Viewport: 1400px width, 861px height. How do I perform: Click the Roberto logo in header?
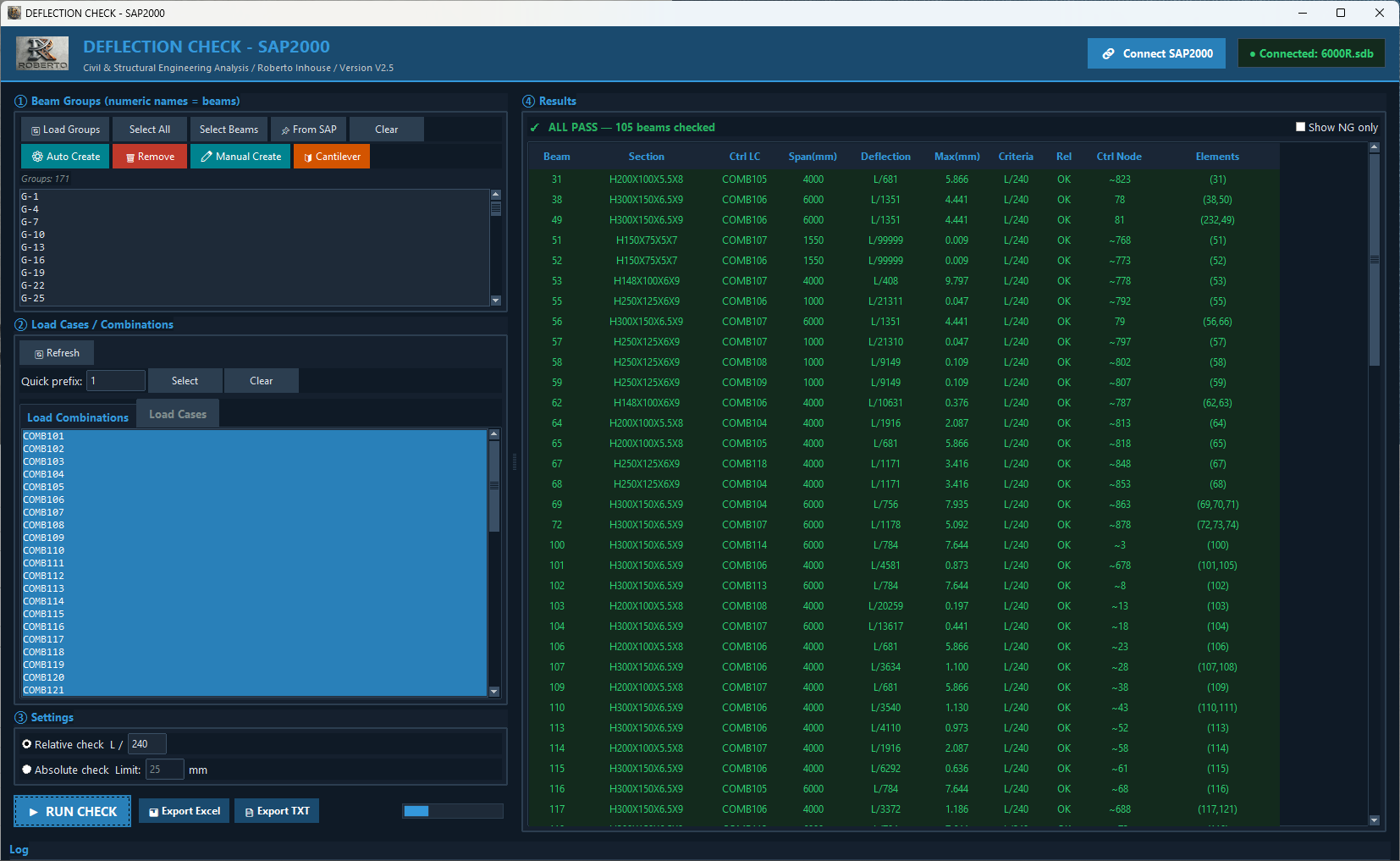pyautogui.click(x=42, y=54)
